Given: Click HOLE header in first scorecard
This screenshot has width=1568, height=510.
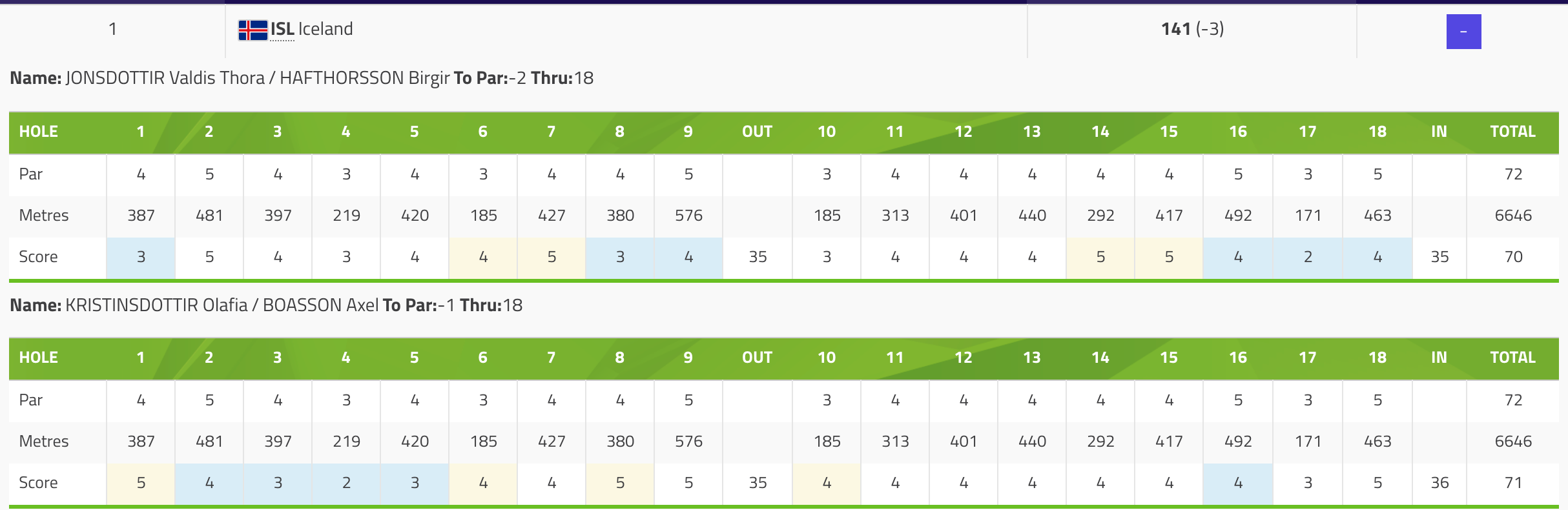Looking at the screenshot, I should [x=39, y=132].
